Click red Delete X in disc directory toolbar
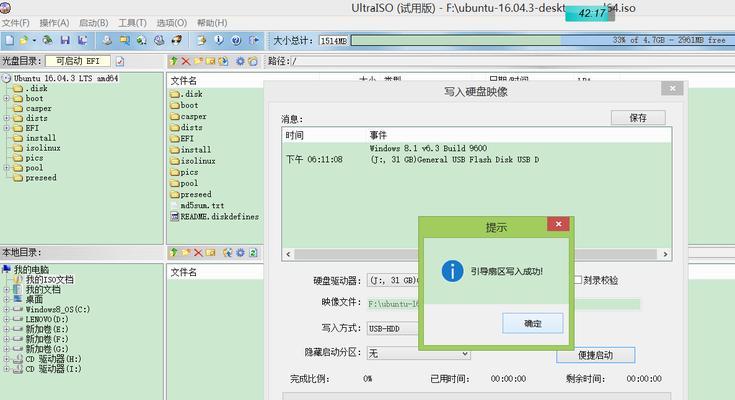The image size is (735, 400). point(186,61)
